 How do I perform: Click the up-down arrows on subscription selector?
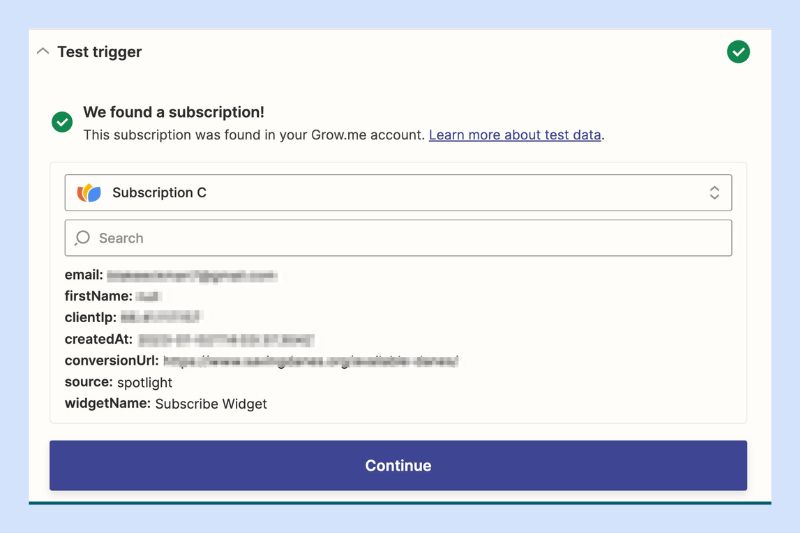(714, 192)
